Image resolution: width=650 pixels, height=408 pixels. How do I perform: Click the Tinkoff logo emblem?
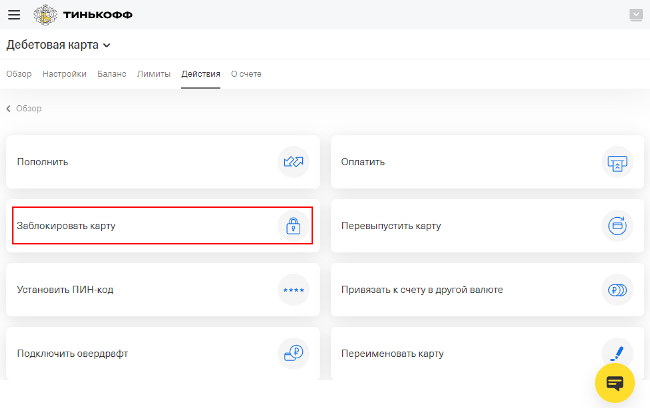point(45,15)
